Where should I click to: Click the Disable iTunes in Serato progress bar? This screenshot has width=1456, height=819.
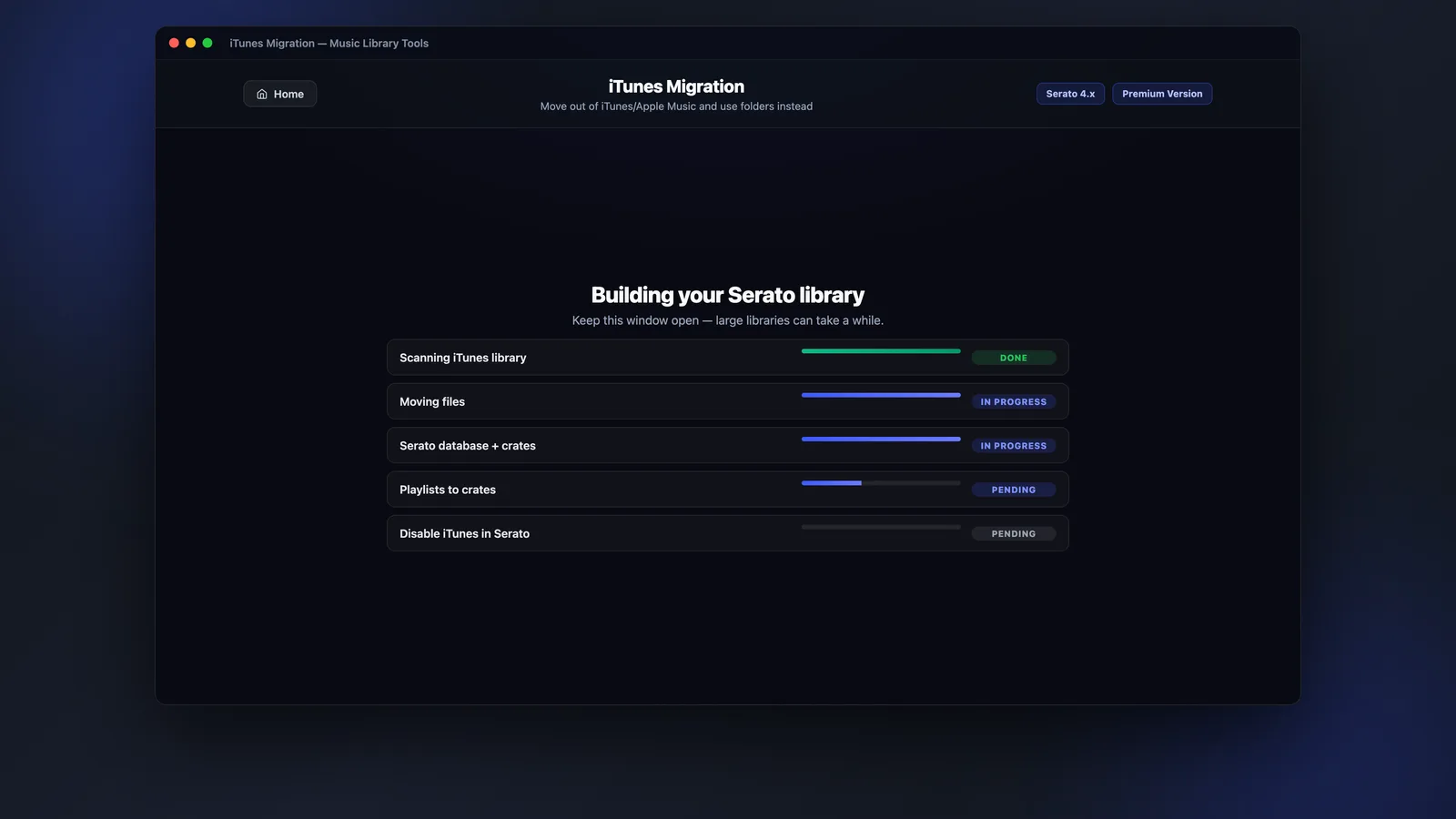(881, 527)
